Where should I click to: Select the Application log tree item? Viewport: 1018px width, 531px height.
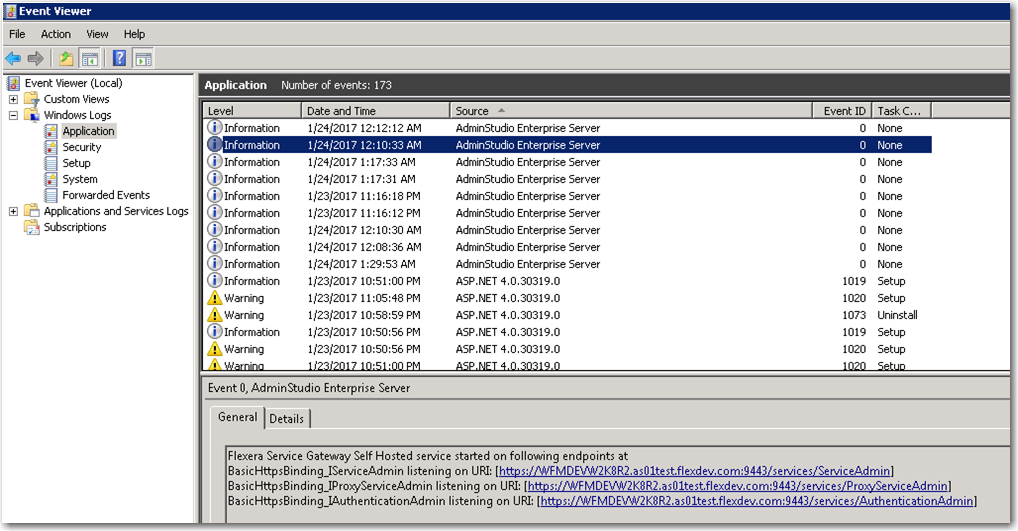(88, 131)
